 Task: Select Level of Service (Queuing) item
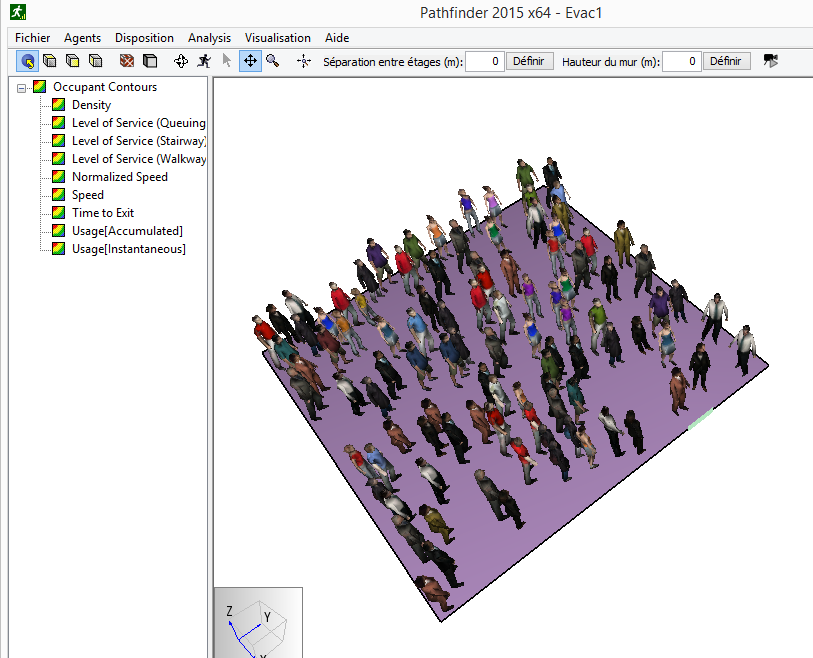coord(138,123)
